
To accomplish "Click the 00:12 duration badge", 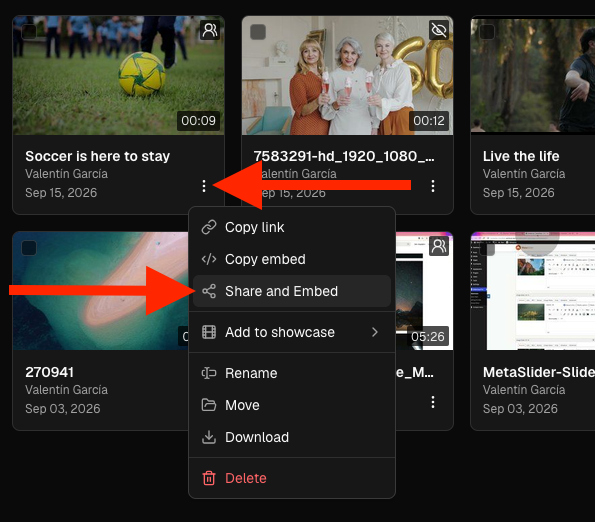I will (429, 121).
